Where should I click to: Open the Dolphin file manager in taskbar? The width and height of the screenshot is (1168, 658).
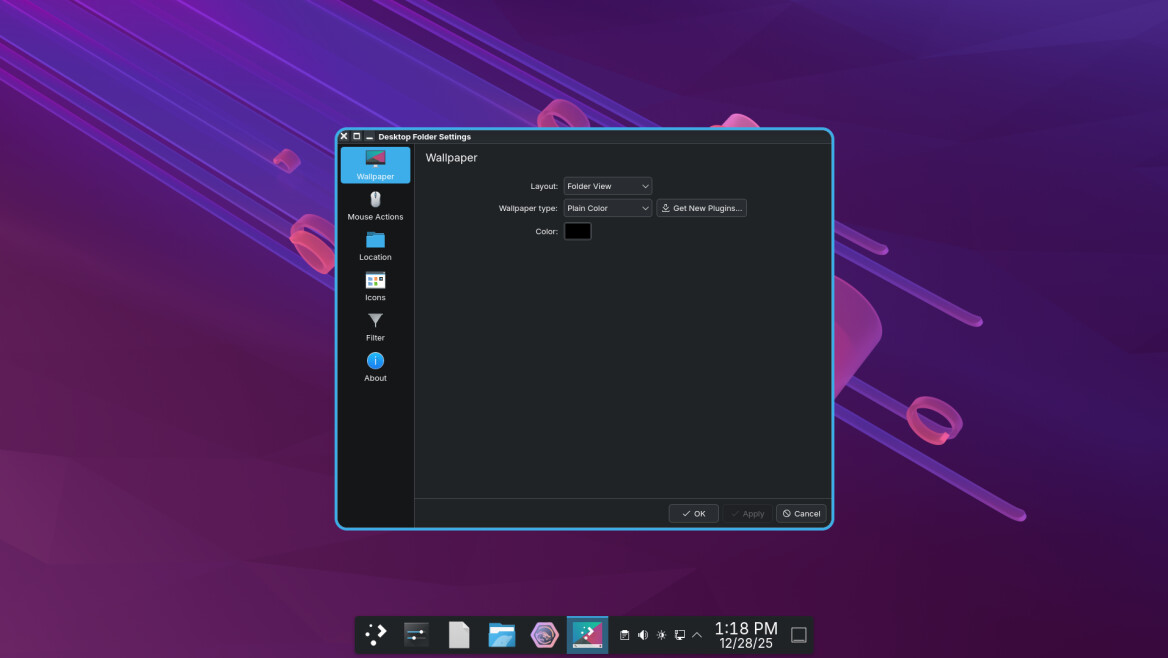[x=501, y=634]
